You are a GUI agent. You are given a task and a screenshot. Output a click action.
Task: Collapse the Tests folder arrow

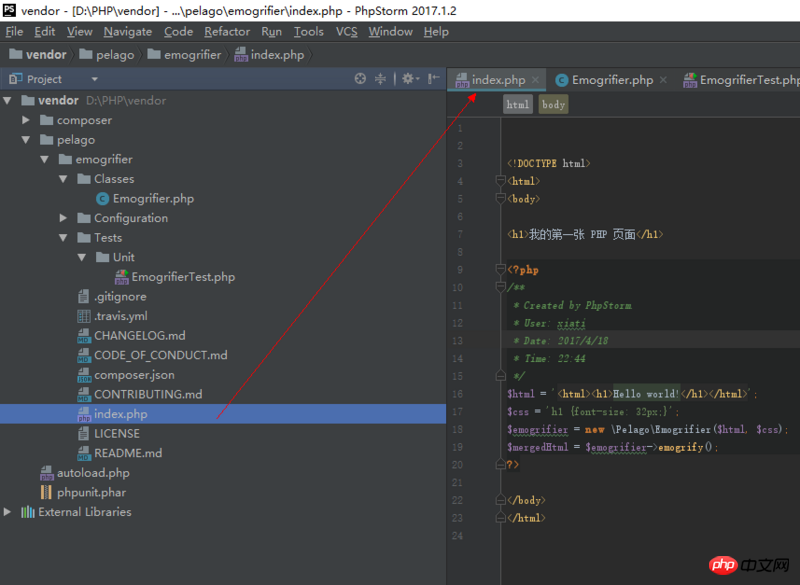(63, 238)
